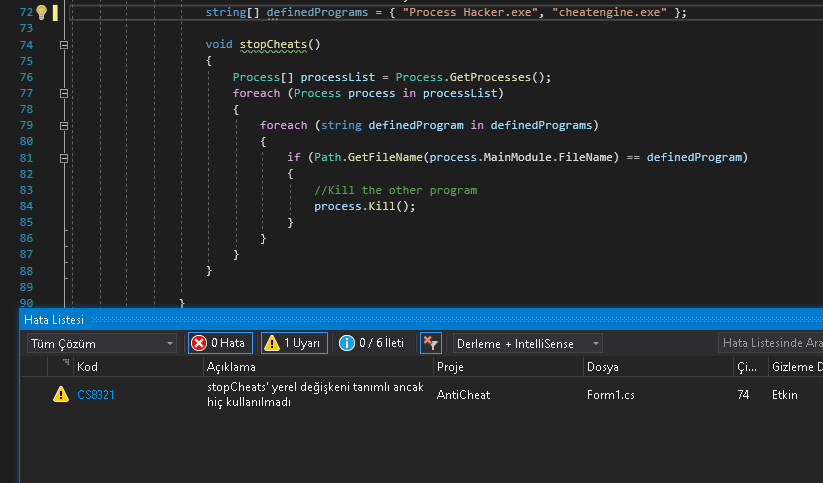Click GetProcesses call on line 76
Screen dimensions: 823x483
[490, 77]
